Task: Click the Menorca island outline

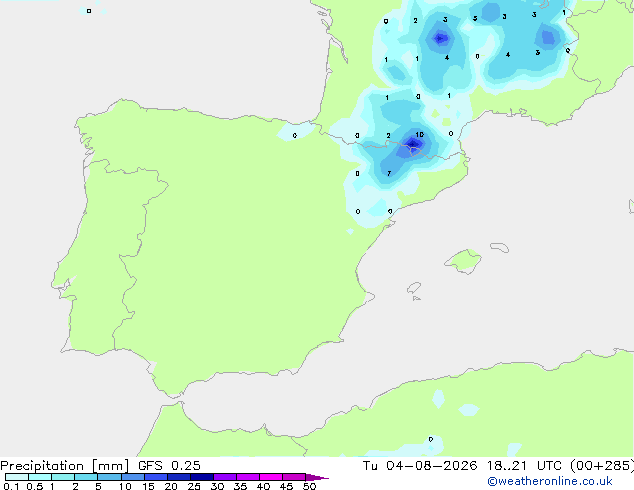Action: [x=500, y=247]
